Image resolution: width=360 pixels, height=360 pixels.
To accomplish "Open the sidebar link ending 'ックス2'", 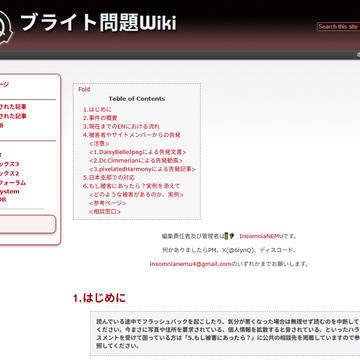I will [9, 173].
